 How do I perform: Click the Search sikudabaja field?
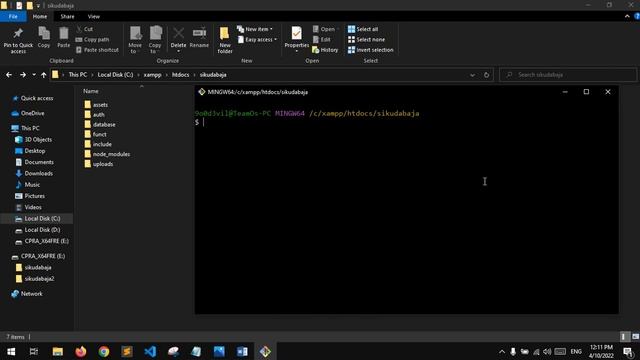click(568, 75)
